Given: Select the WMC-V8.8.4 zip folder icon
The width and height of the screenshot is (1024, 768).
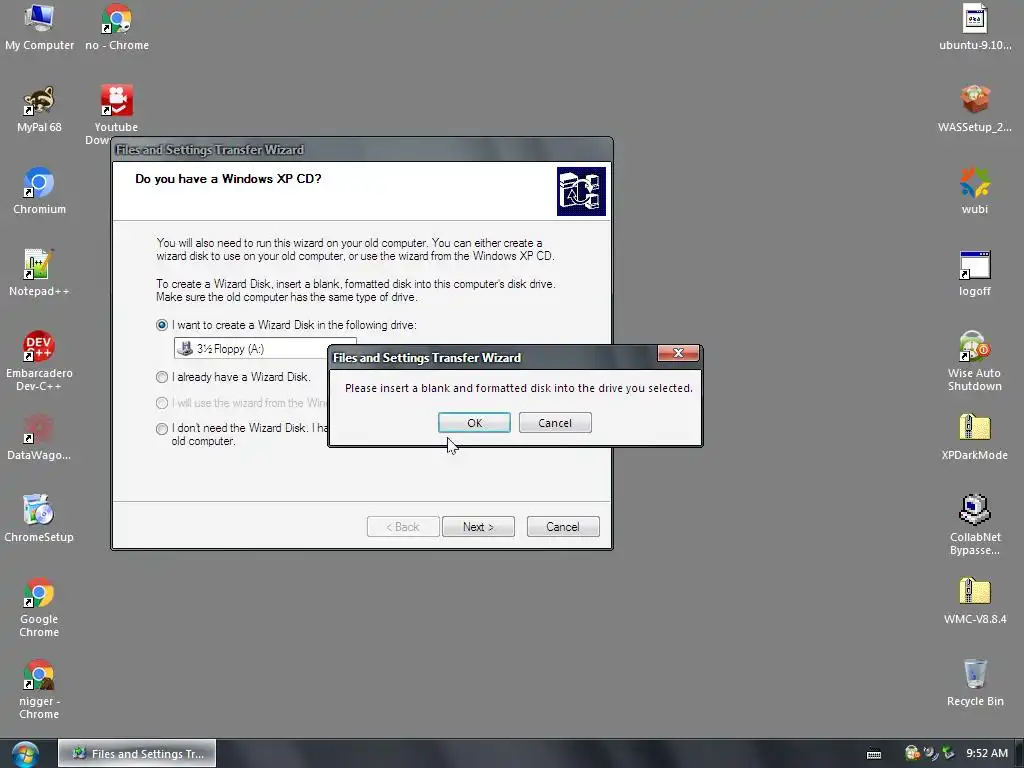Looking at the screenshot, I should pos(975,601).
